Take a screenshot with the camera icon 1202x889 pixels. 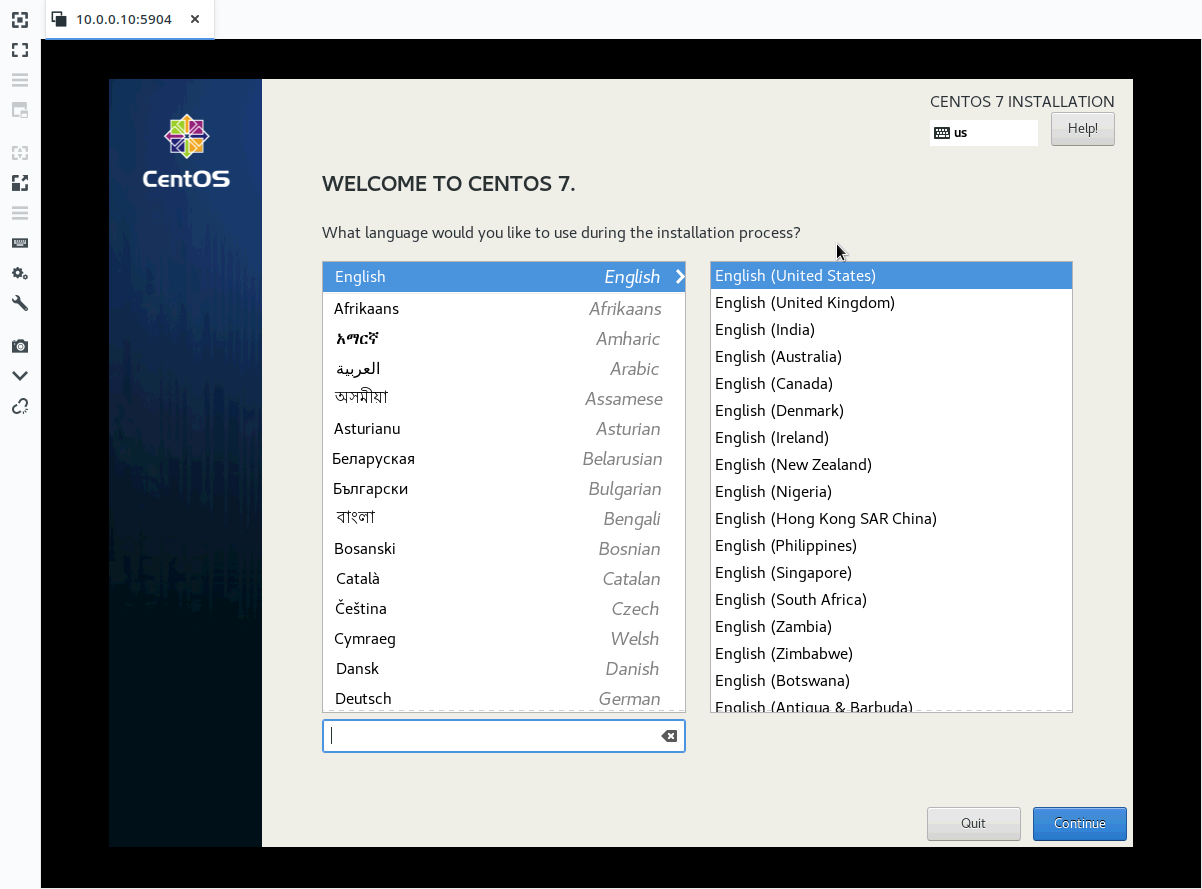tap(19, 346)
